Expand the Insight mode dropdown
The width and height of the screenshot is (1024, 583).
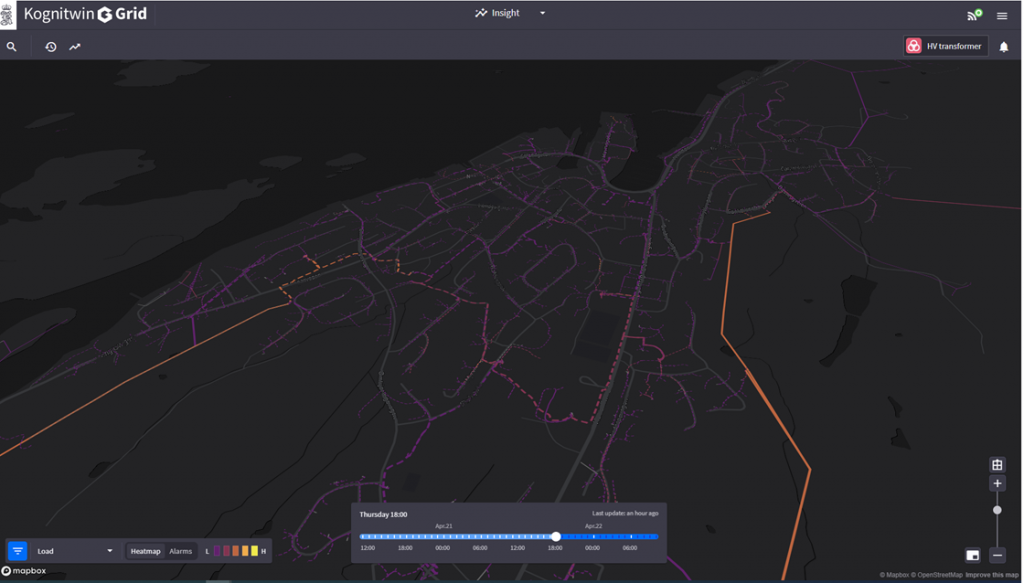pyautogui.click(x=542, y=14)
